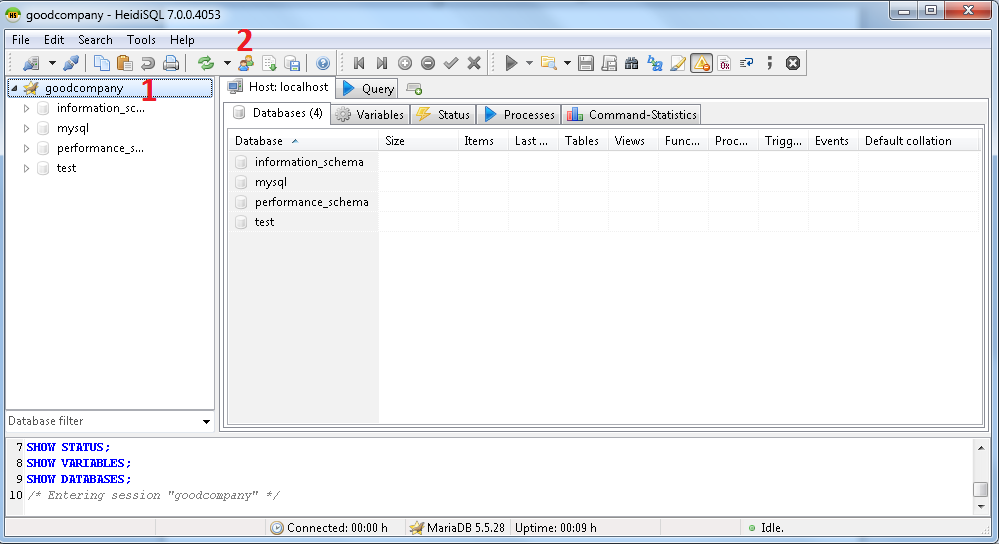Image resolution: width=999 pixels, height=544 pixels.
Task: Click the SQL log scrollbar thumb
Action: coord(981,489)
